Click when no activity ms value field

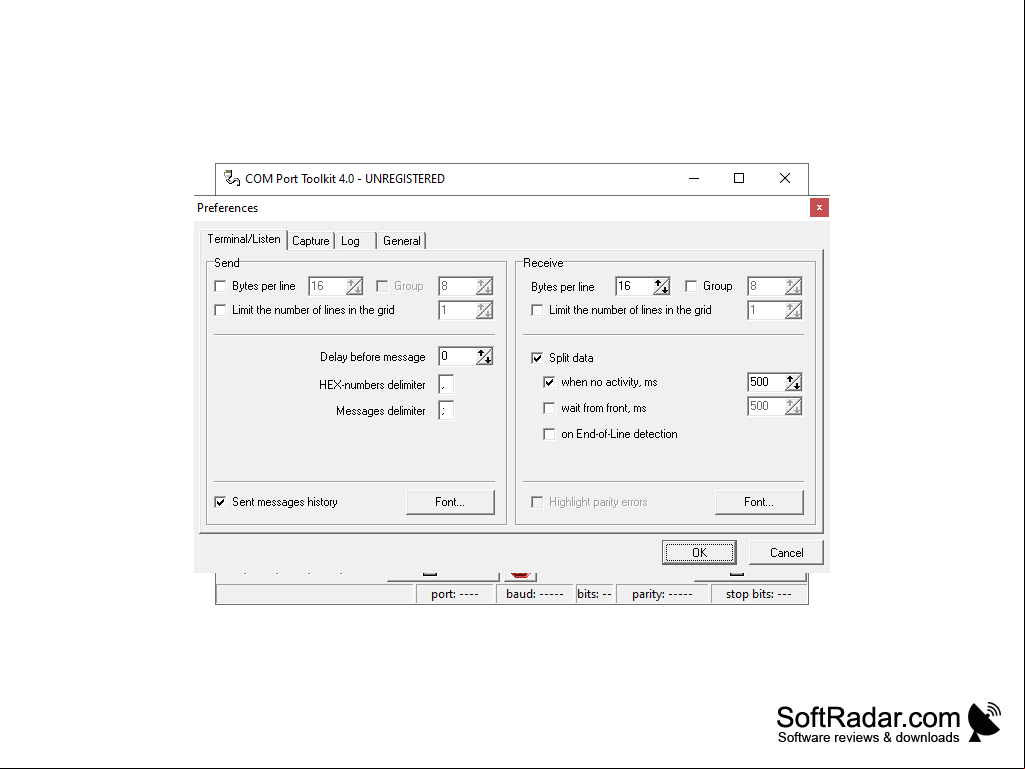(767, 382)
